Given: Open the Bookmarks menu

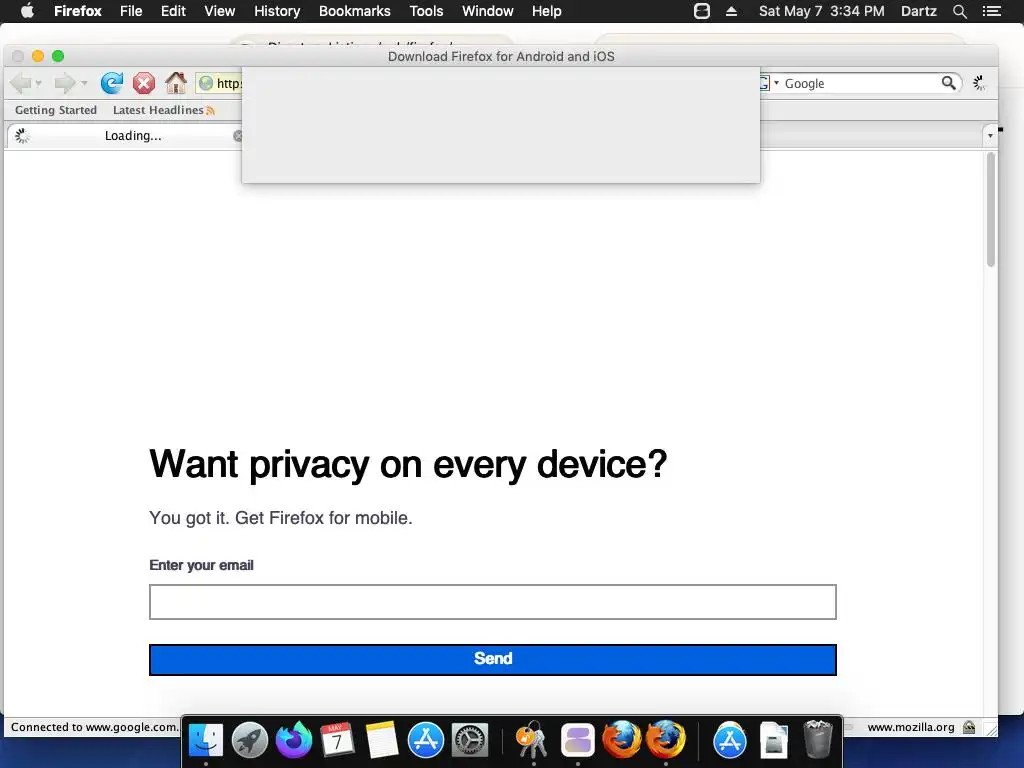Looking at the screenshot, I should pyautogui.click(x=355, y=11).
